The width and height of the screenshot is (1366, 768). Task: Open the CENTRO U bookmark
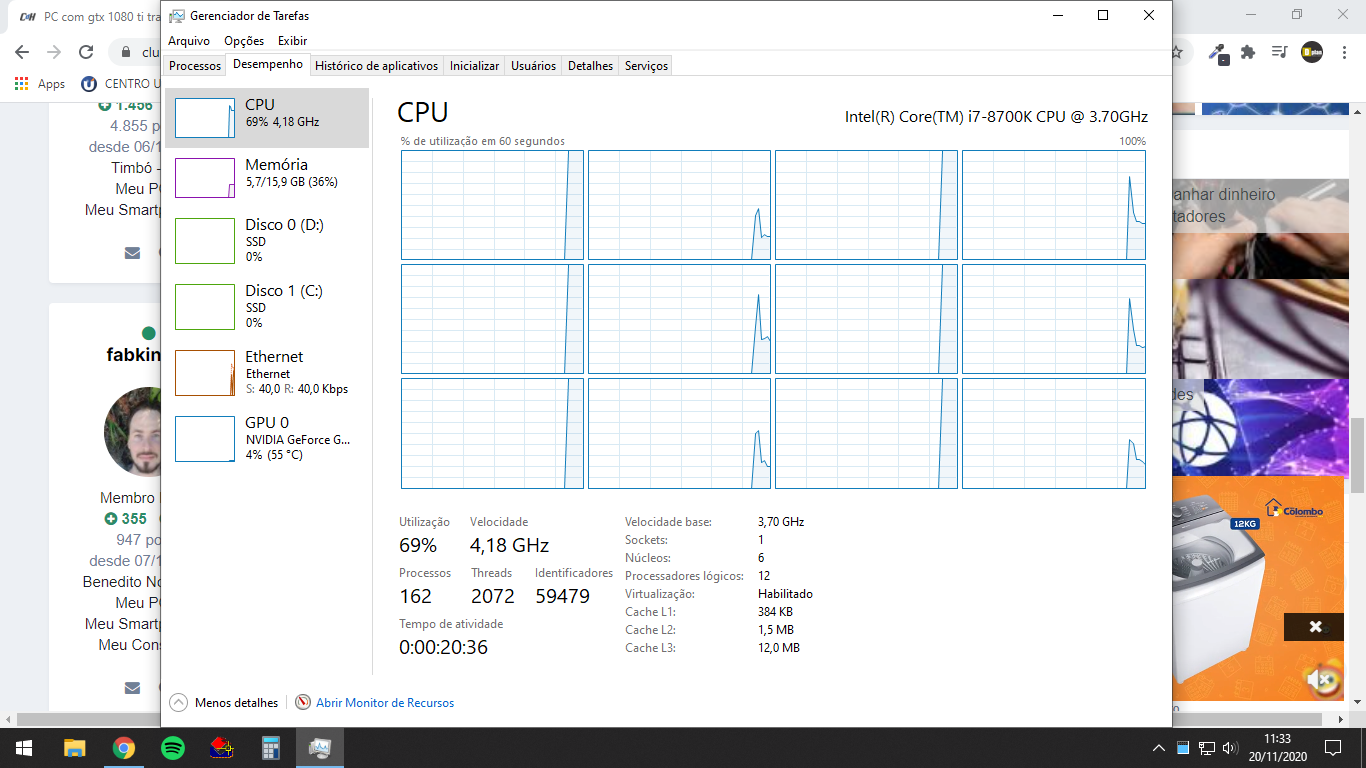120,84
